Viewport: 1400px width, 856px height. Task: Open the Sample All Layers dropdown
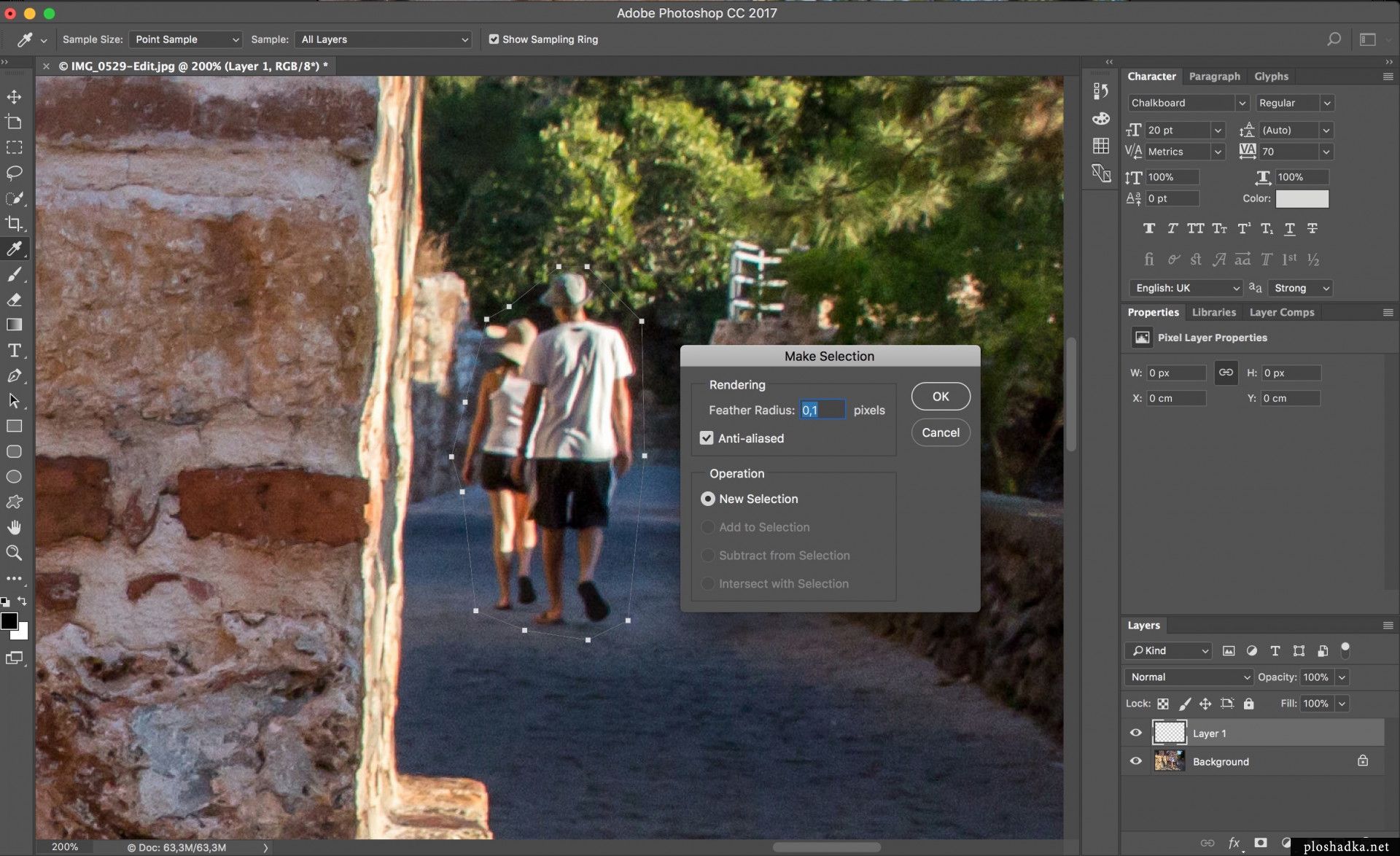click(383, 39)
